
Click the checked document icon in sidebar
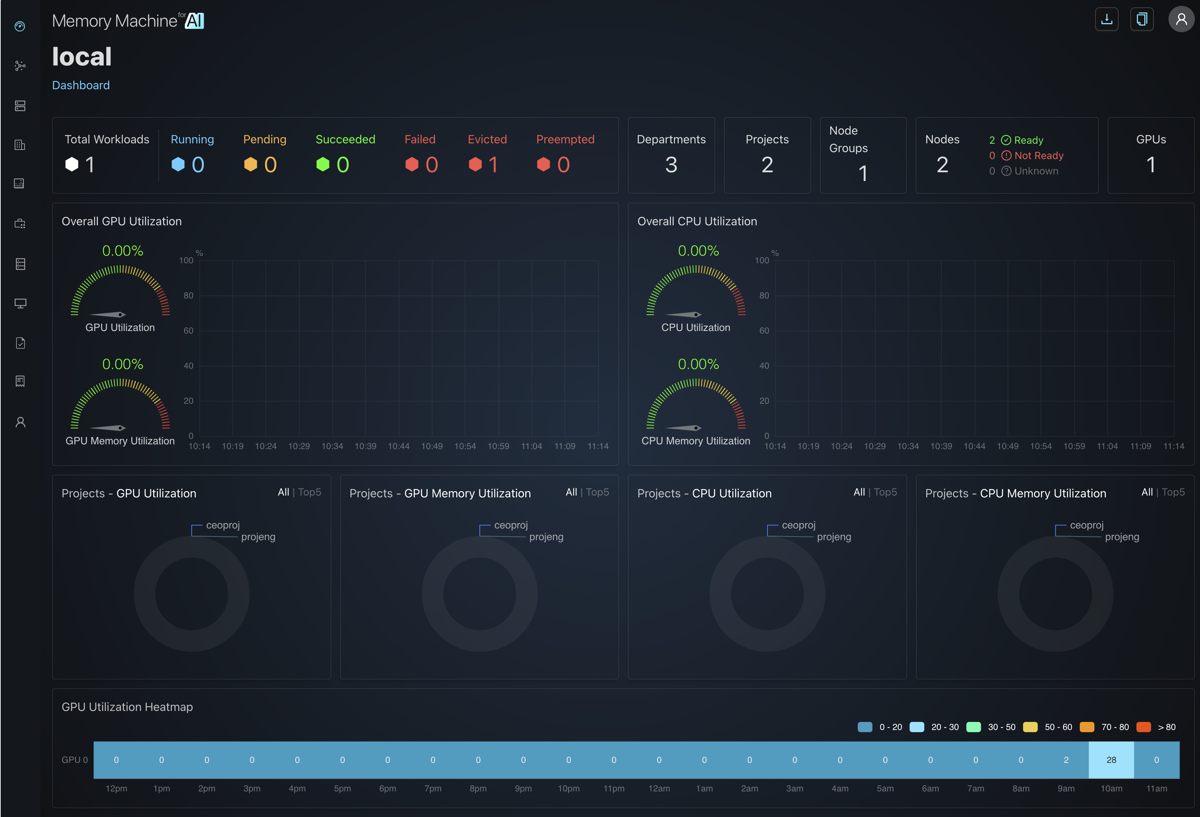pos(20,343)
